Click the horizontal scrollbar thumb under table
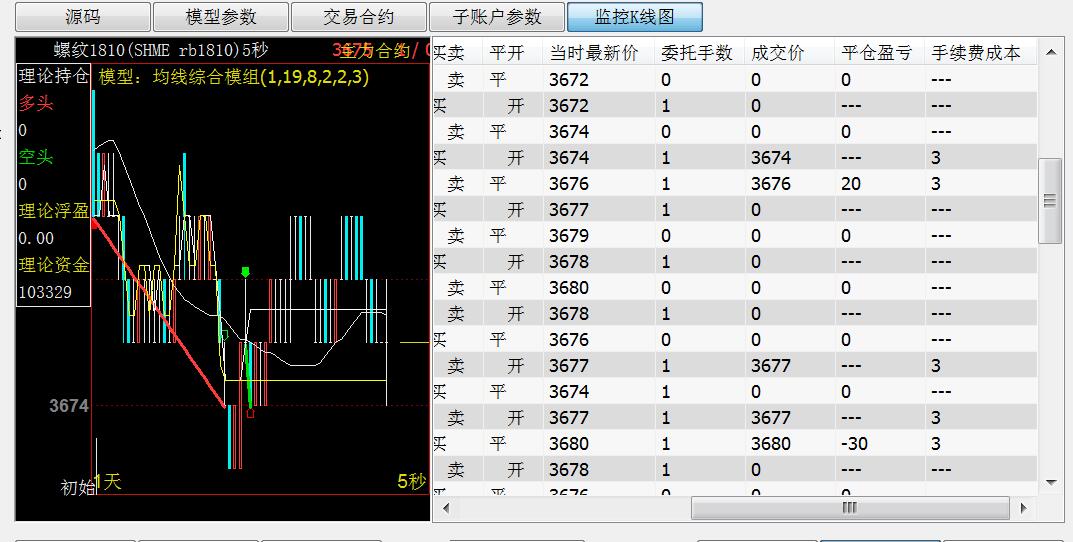 (x=849, y=508)
